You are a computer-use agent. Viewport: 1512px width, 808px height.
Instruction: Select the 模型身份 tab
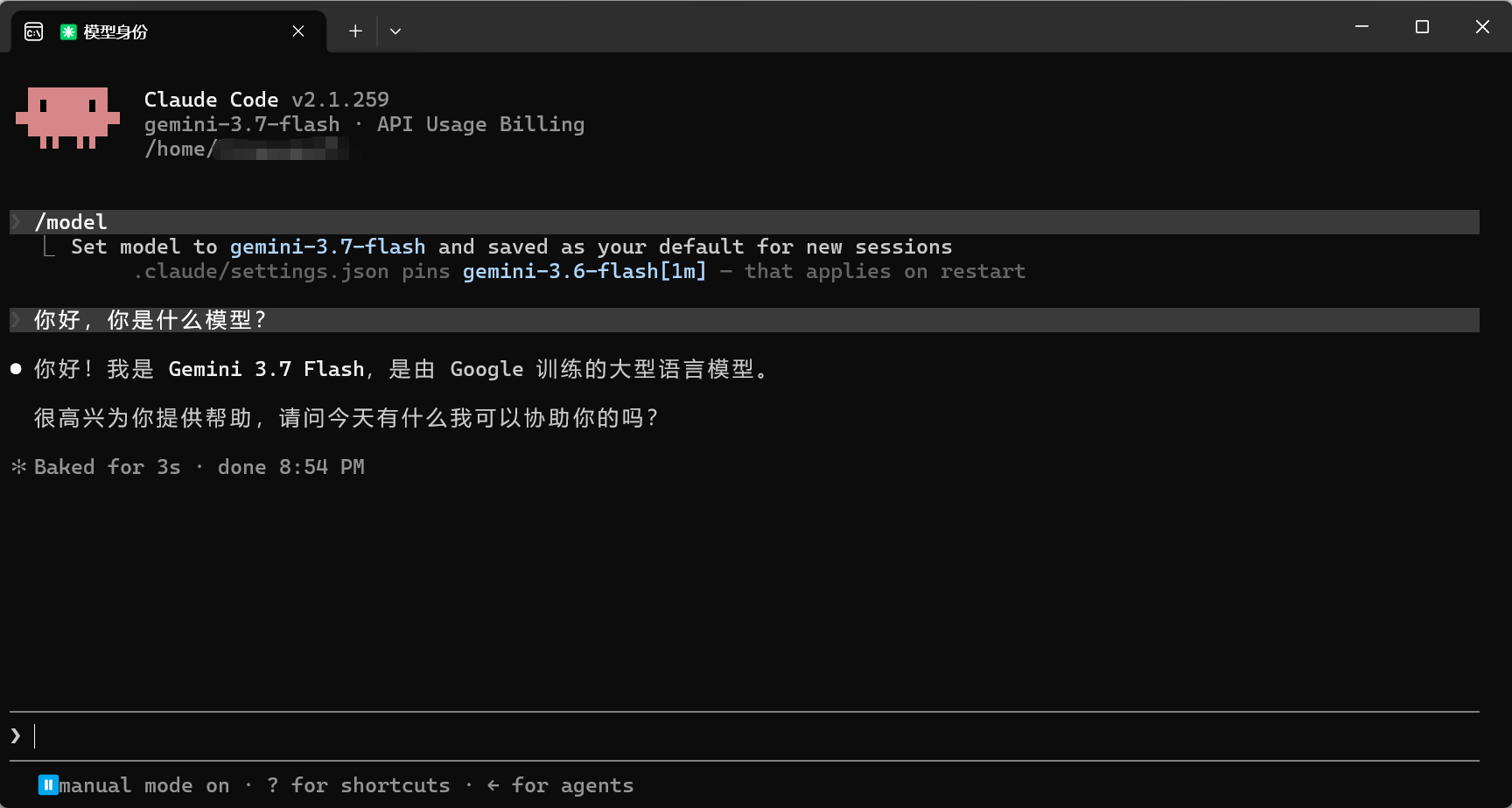click(169, 31)
